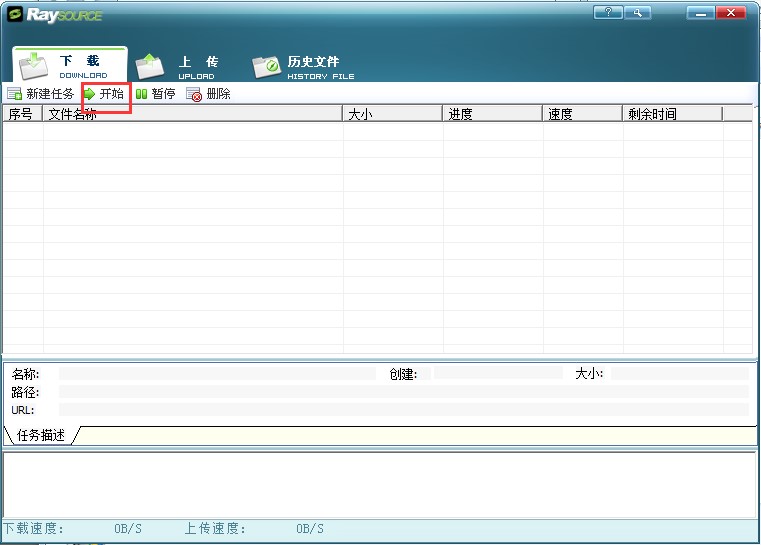Viewport: 761px width, 545px height.
Task: Sort by 剩余时间 column header
Action: click(672, 114)
